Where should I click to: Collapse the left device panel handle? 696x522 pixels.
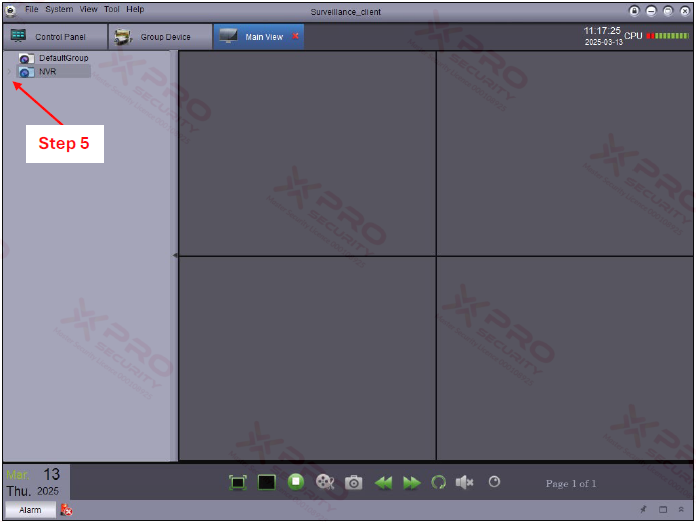(175, 255)
